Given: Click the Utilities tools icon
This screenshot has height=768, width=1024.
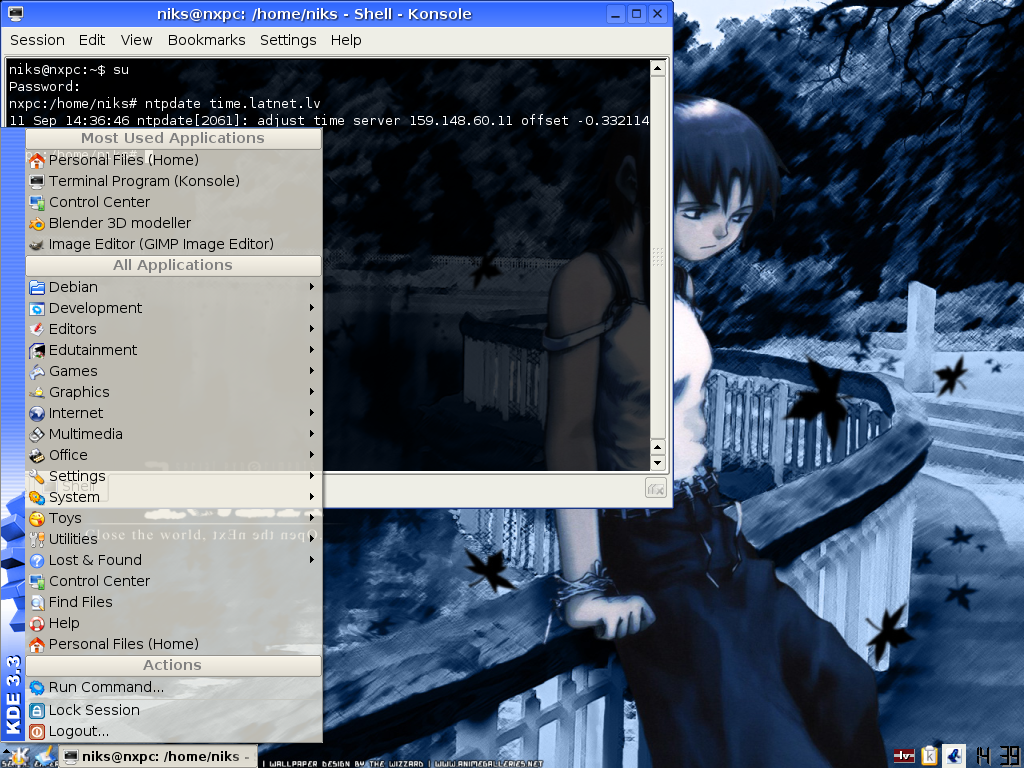Looking at the screenshot, I should pos(37,539).
